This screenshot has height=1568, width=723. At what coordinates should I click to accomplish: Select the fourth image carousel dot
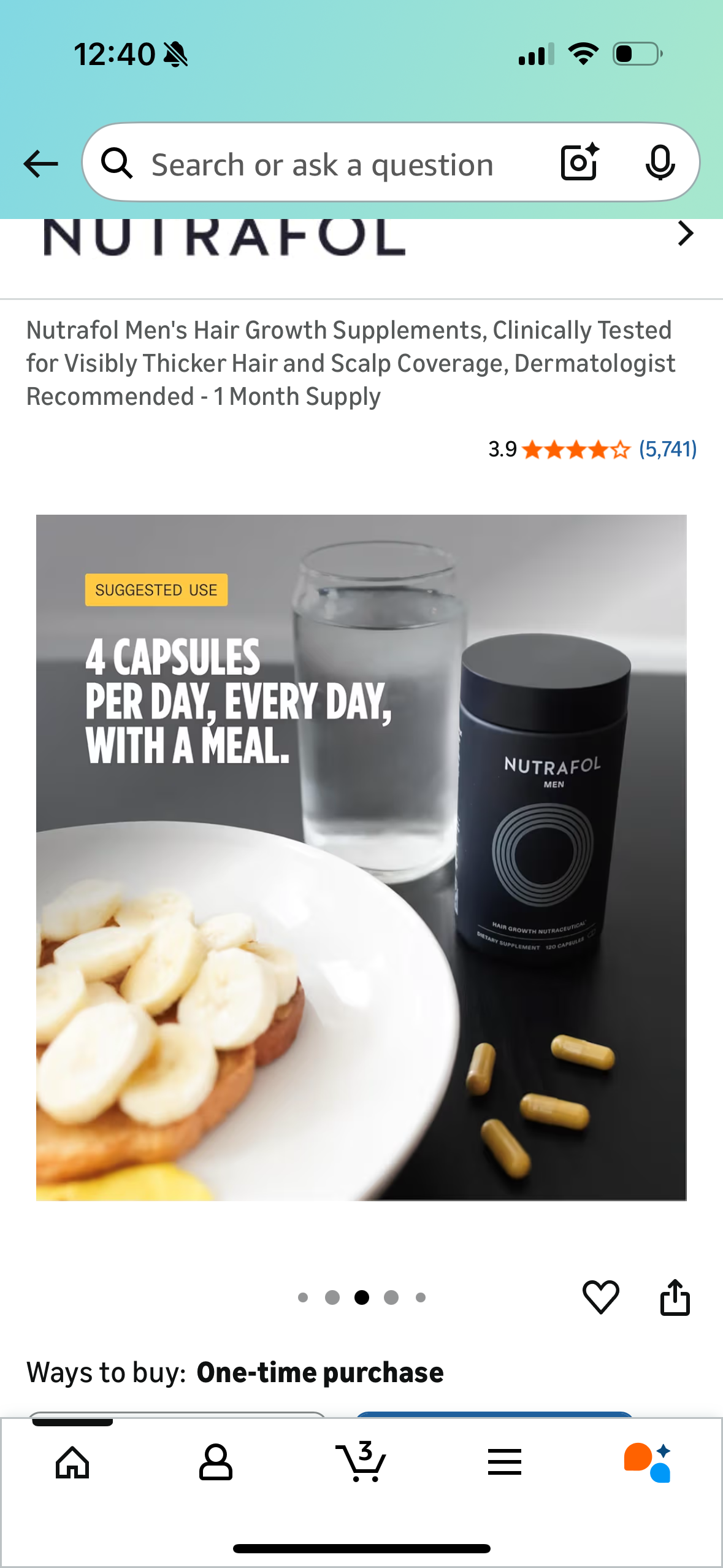(x=391, y=1297)
